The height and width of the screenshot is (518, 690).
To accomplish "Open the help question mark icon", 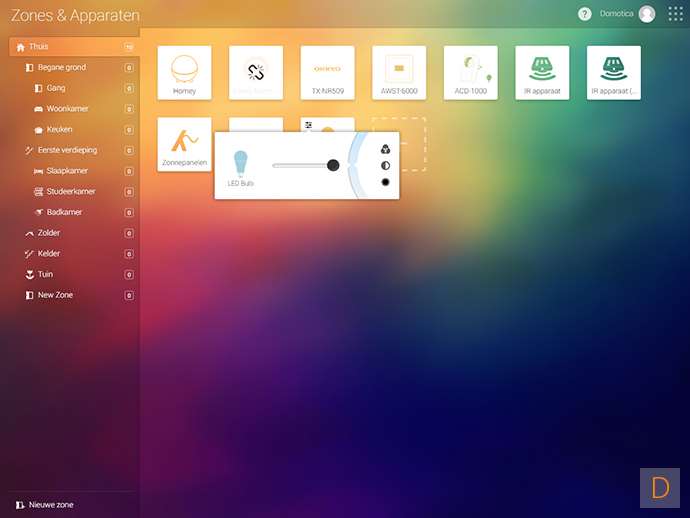I will (584, 14).
